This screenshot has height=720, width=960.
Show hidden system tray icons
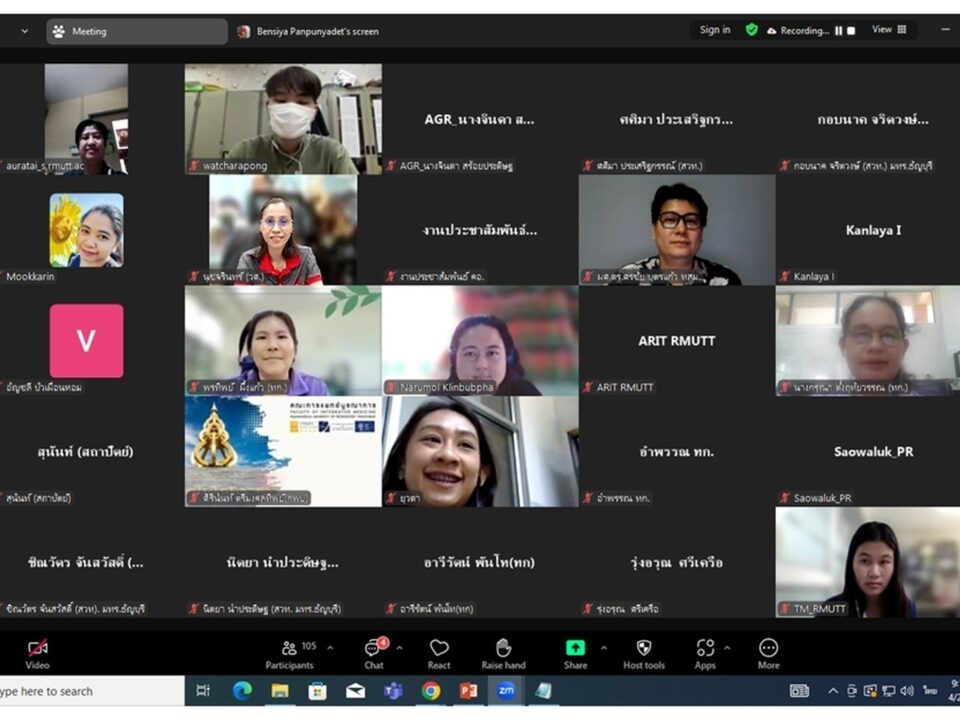click(x=833, y=691)
